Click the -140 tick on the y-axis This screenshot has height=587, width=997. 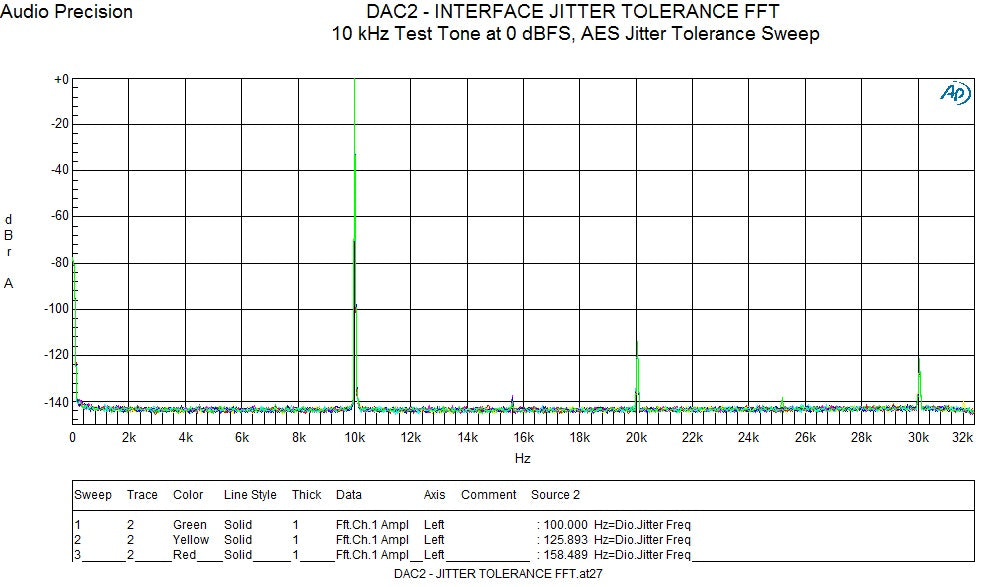point(57,402)
